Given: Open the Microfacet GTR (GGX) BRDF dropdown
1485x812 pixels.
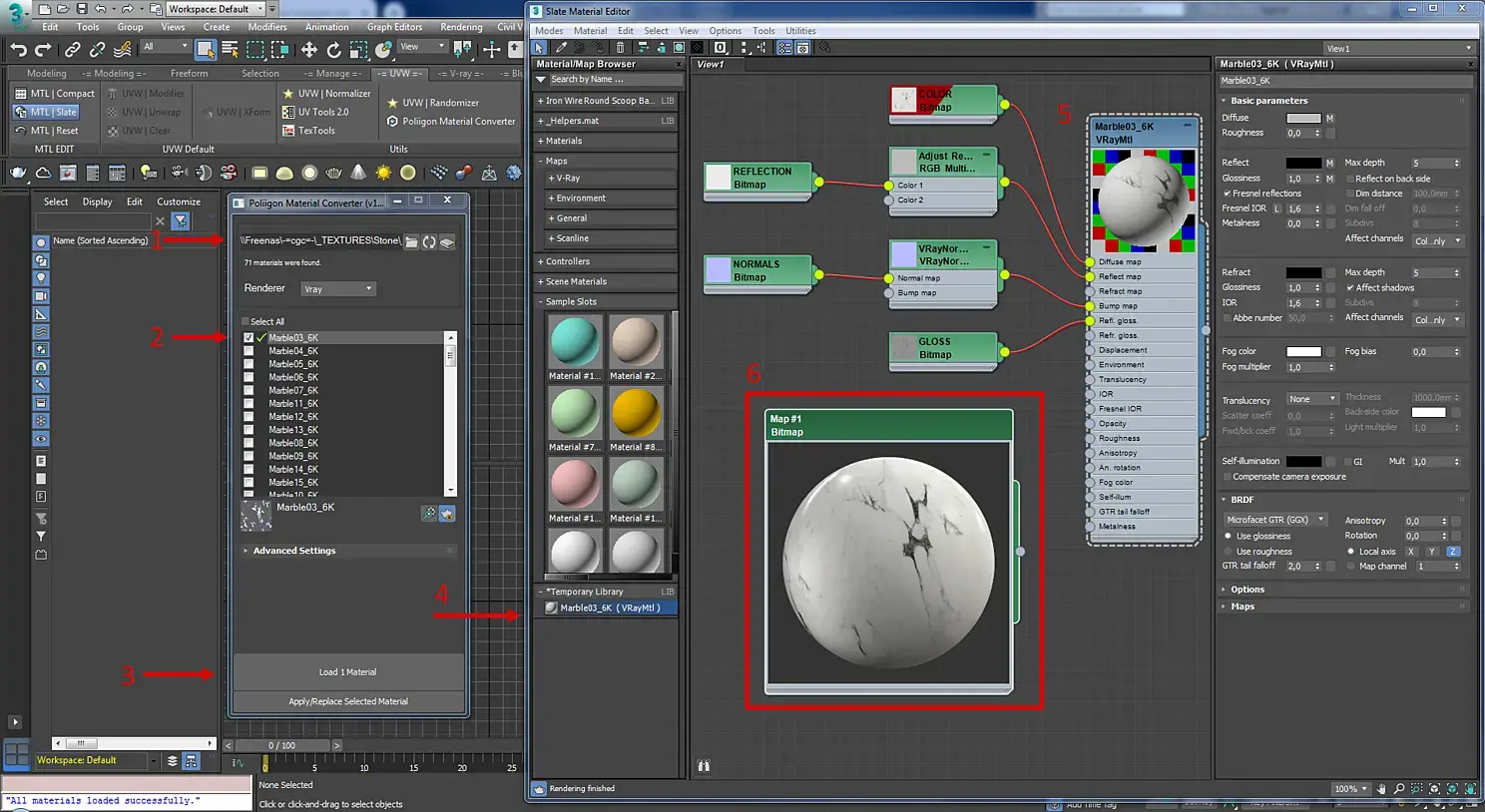Looking at the screenshot, I should click(x=1275, y=520).
